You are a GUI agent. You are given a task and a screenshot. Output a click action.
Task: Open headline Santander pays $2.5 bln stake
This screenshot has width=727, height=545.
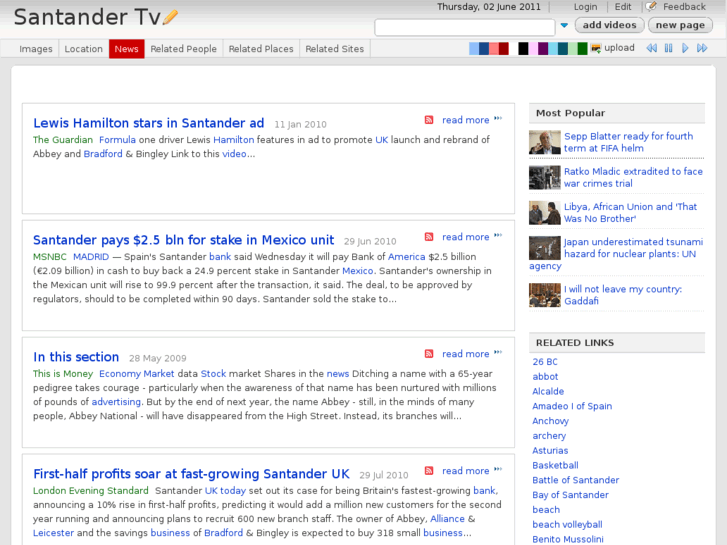click(183, 240)
